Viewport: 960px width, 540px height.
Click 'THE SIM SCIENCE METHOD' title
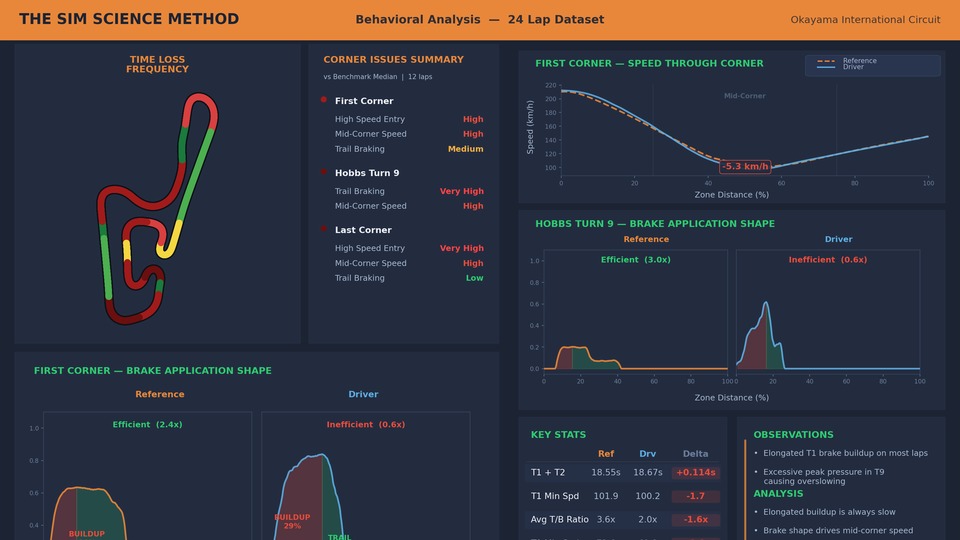pyautogui.click(x=129, y=19)
